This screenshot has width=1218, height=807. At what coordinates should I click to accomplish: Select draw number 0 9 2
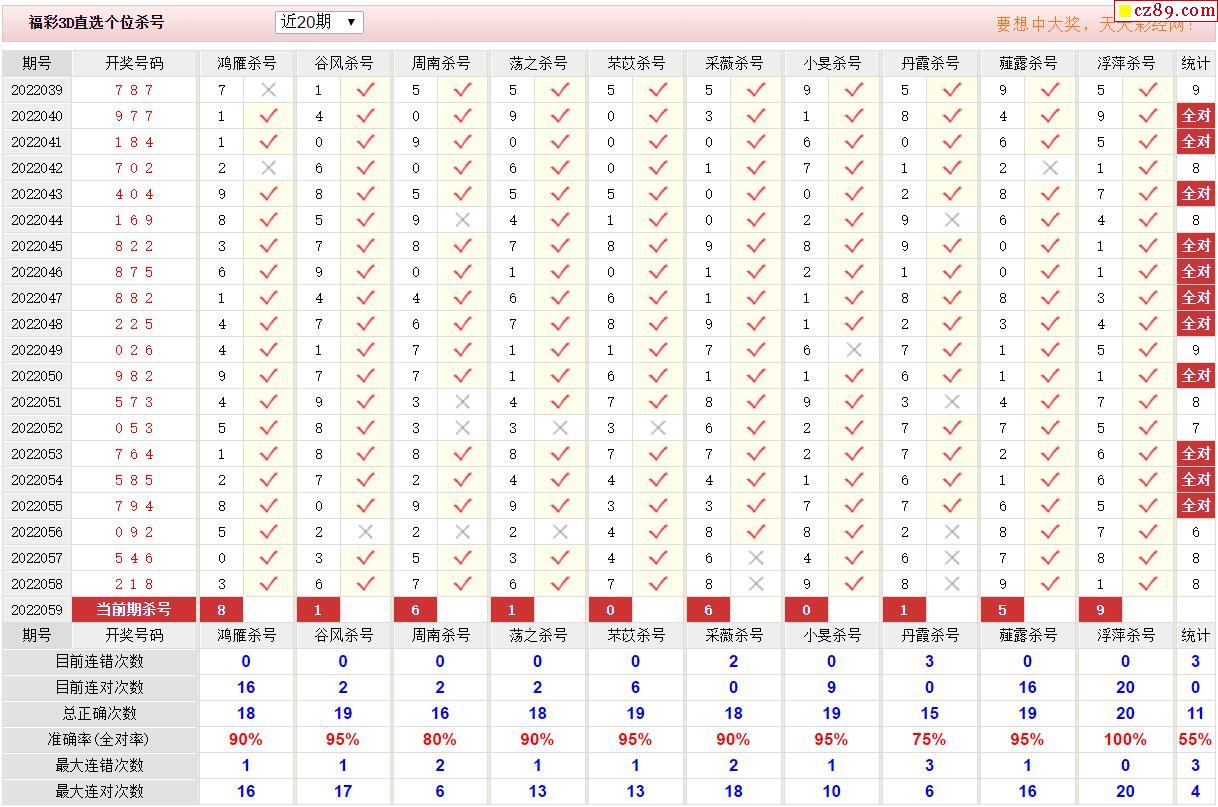134,532
